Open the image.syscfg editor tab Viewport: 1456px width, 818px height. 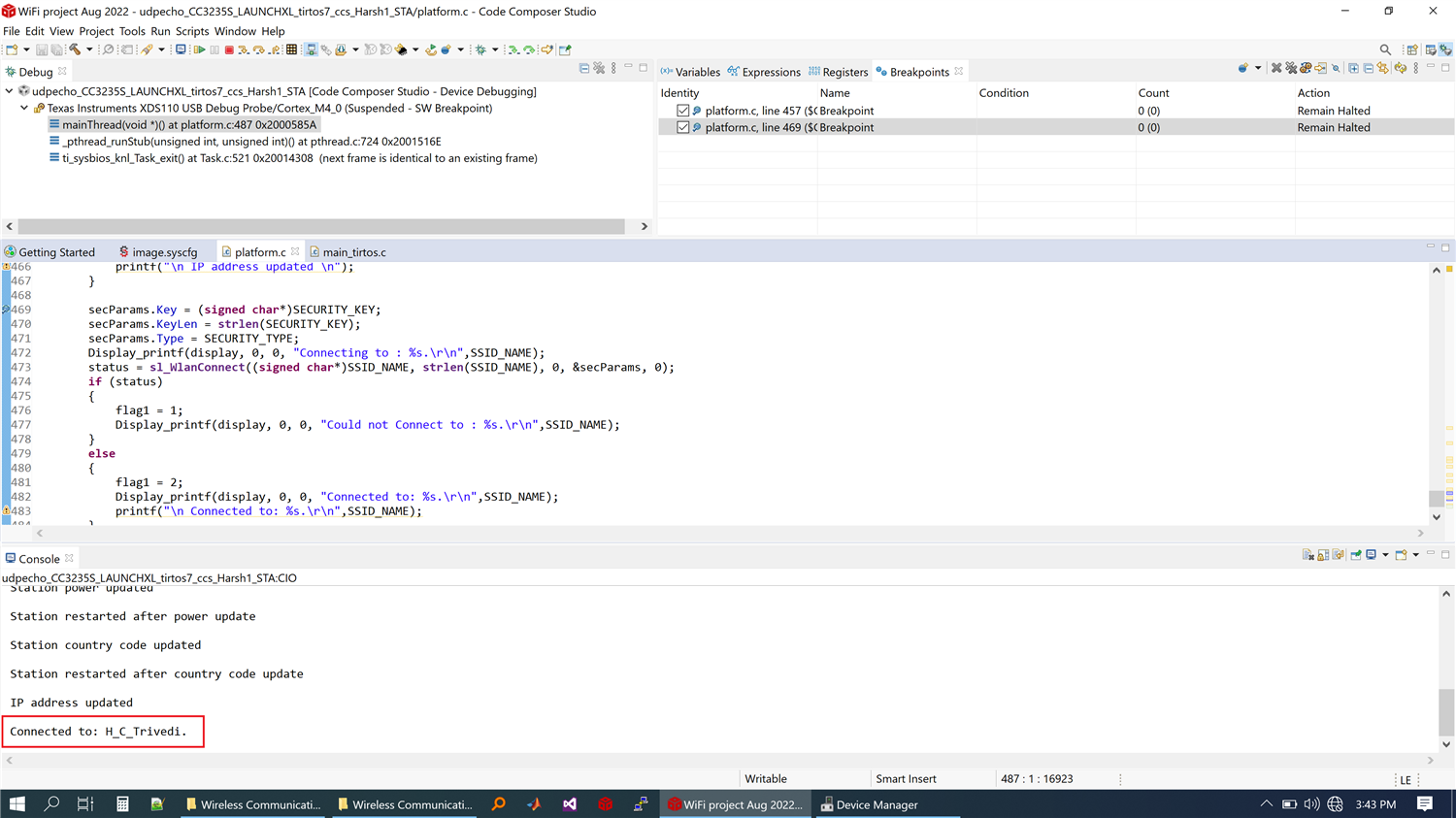[x=158, y=252]
